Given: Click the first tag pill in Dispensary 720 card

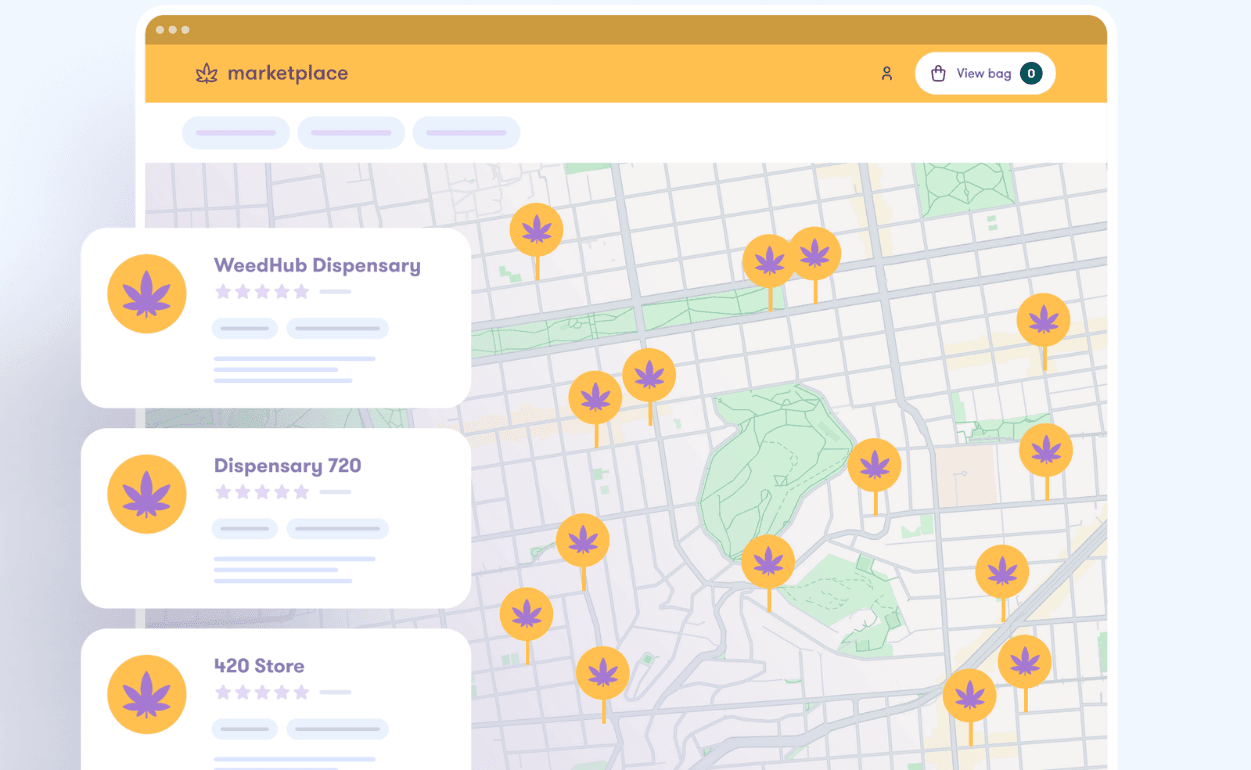Looking at the screenshot, I should click(x=245, y=528).
